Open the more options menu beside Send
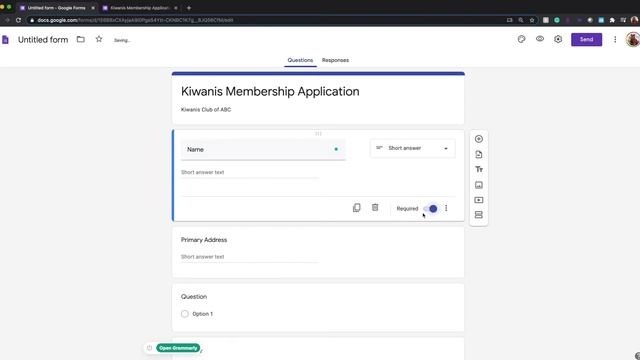This screenshot has width=640, height=360. pyautogui.click(x=615, y=40)
